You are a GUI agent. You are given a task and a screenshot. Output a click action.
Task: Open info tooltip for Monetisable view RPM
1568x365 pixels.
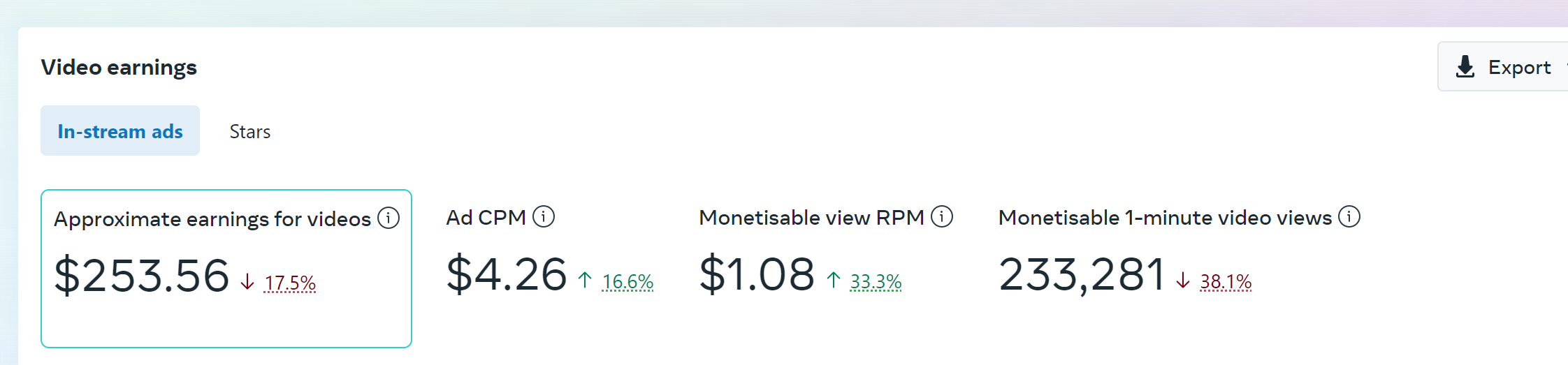[x=942, y=217]
